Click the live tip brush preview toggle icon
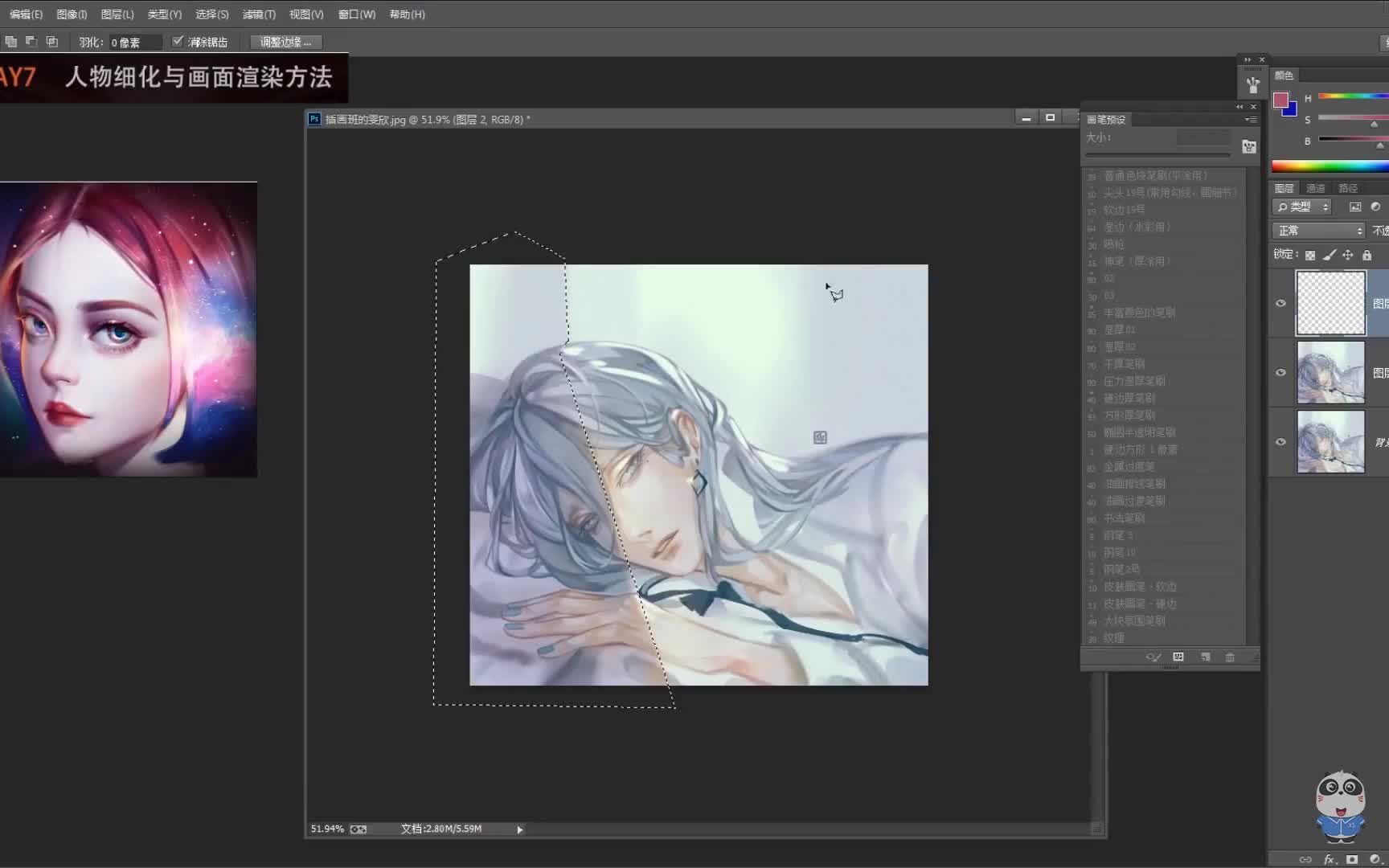1389x868 pixels. [x=1153, y=657]
